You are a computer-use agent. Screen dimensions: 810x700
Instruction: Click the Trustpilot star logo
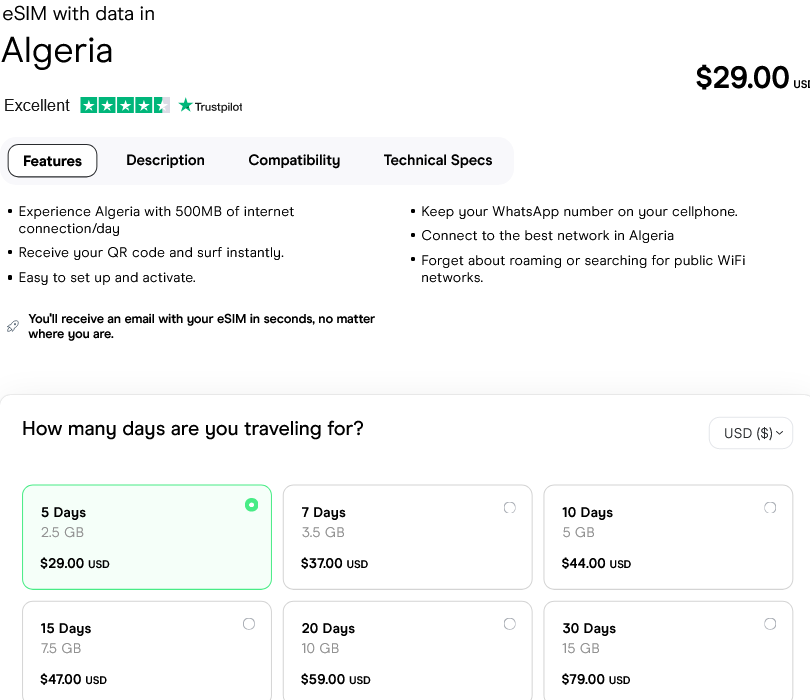tap(185, 105)
